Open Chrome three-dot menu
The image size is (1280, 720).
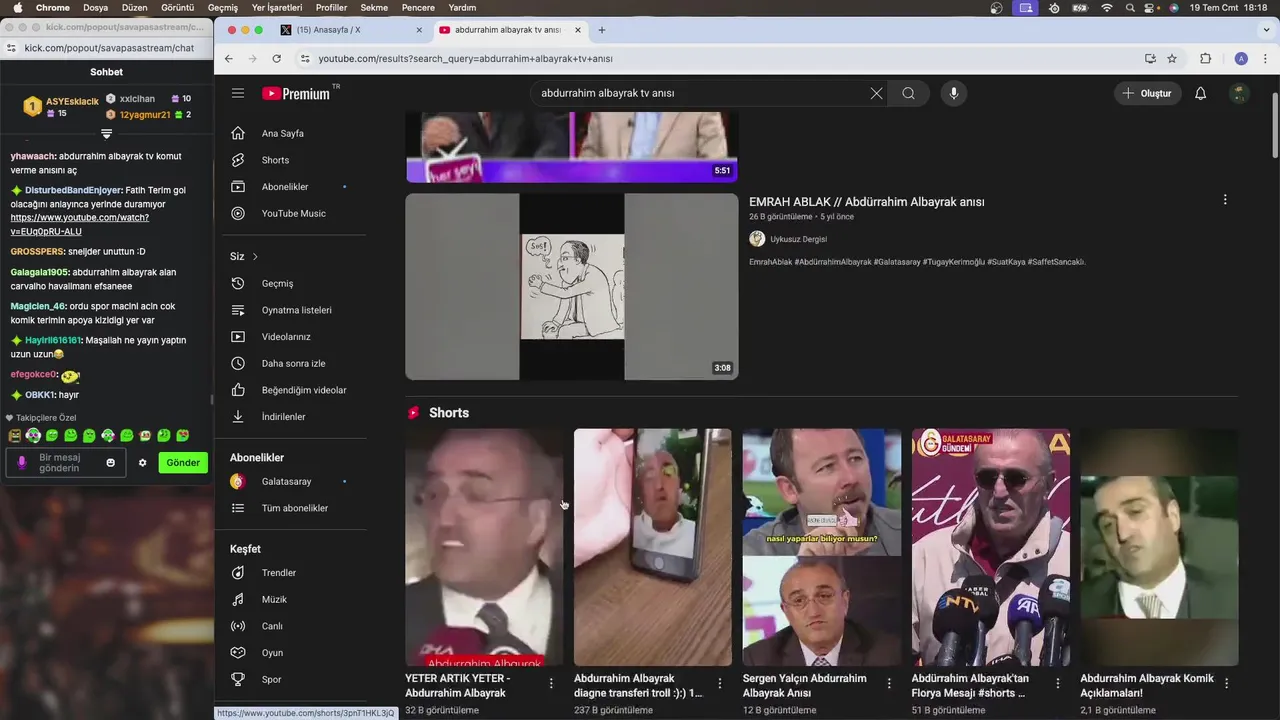click(x=1265, y=59)
